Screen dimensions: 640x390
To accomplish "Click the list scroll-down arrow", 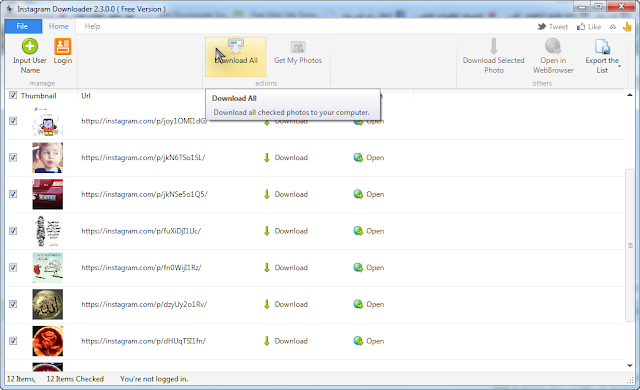I will coord(629,366).
